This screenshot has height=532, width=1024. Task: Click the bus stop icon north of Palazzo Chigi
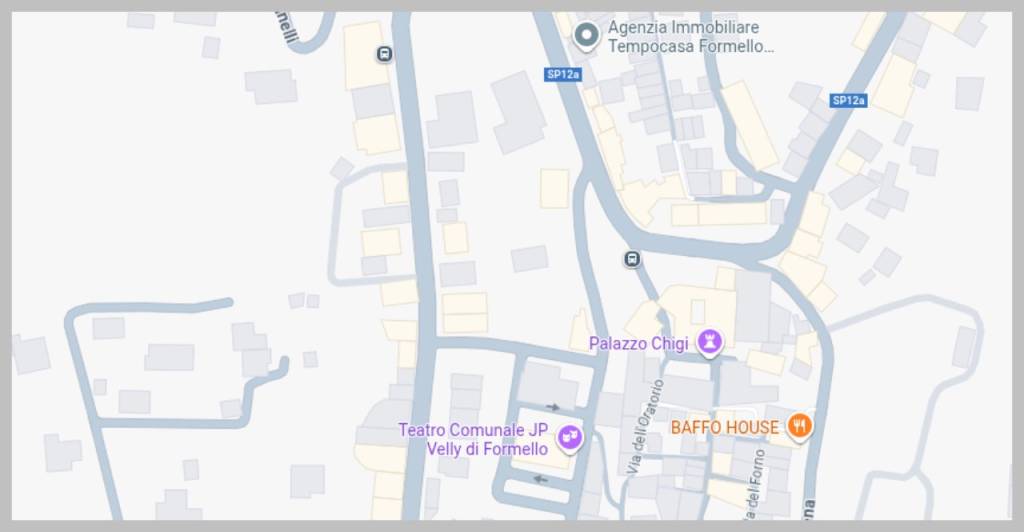632,259
